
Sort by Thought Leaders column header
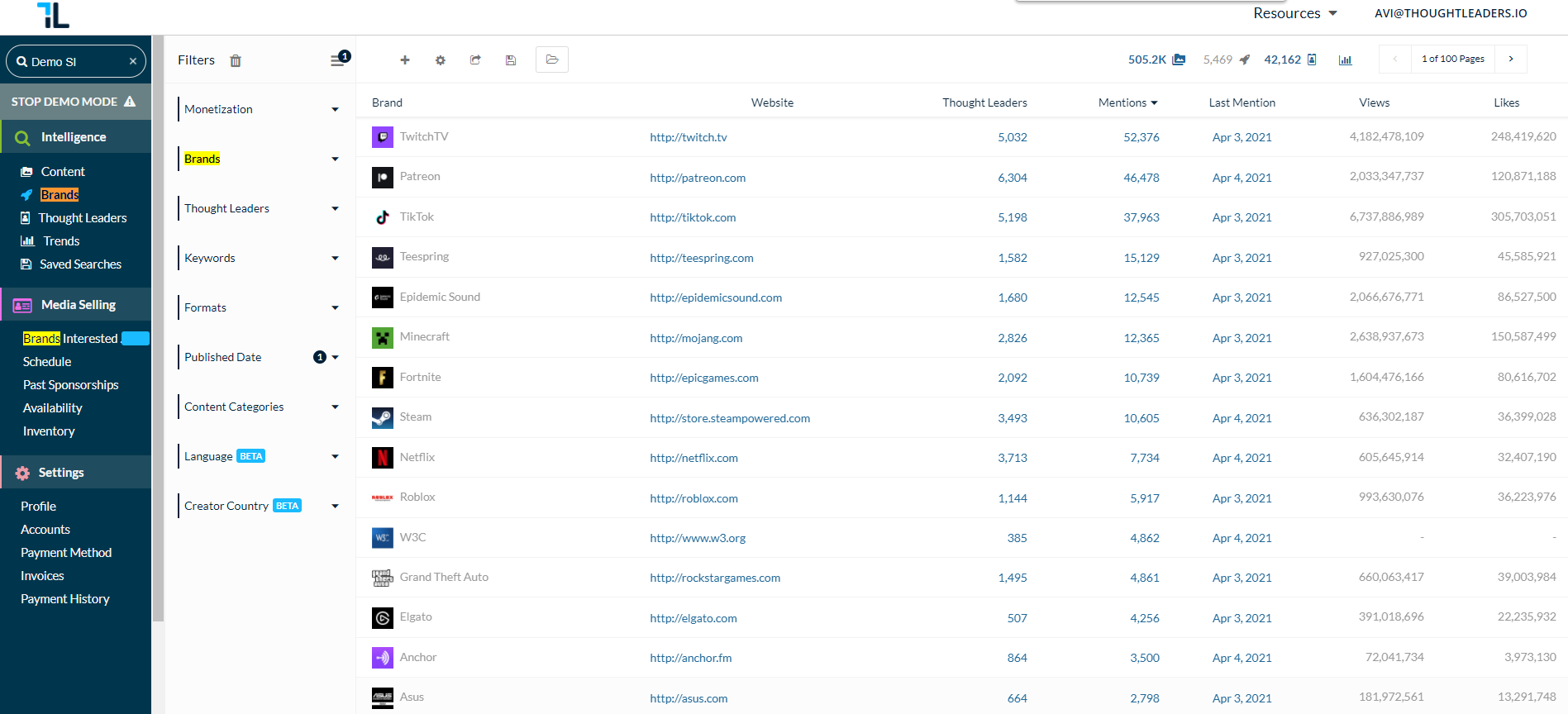pos(984,102)
